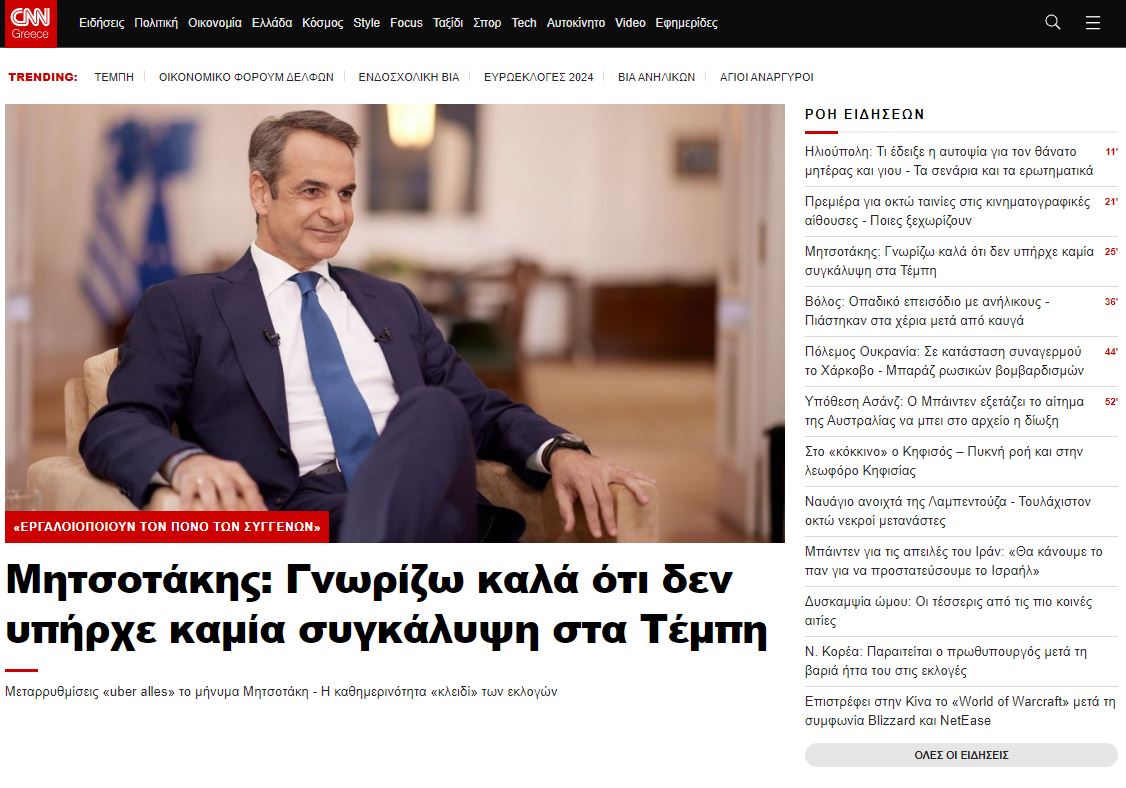Open the search magnifier icon
Screen dimensions: 1126x788
(1053, 22)
